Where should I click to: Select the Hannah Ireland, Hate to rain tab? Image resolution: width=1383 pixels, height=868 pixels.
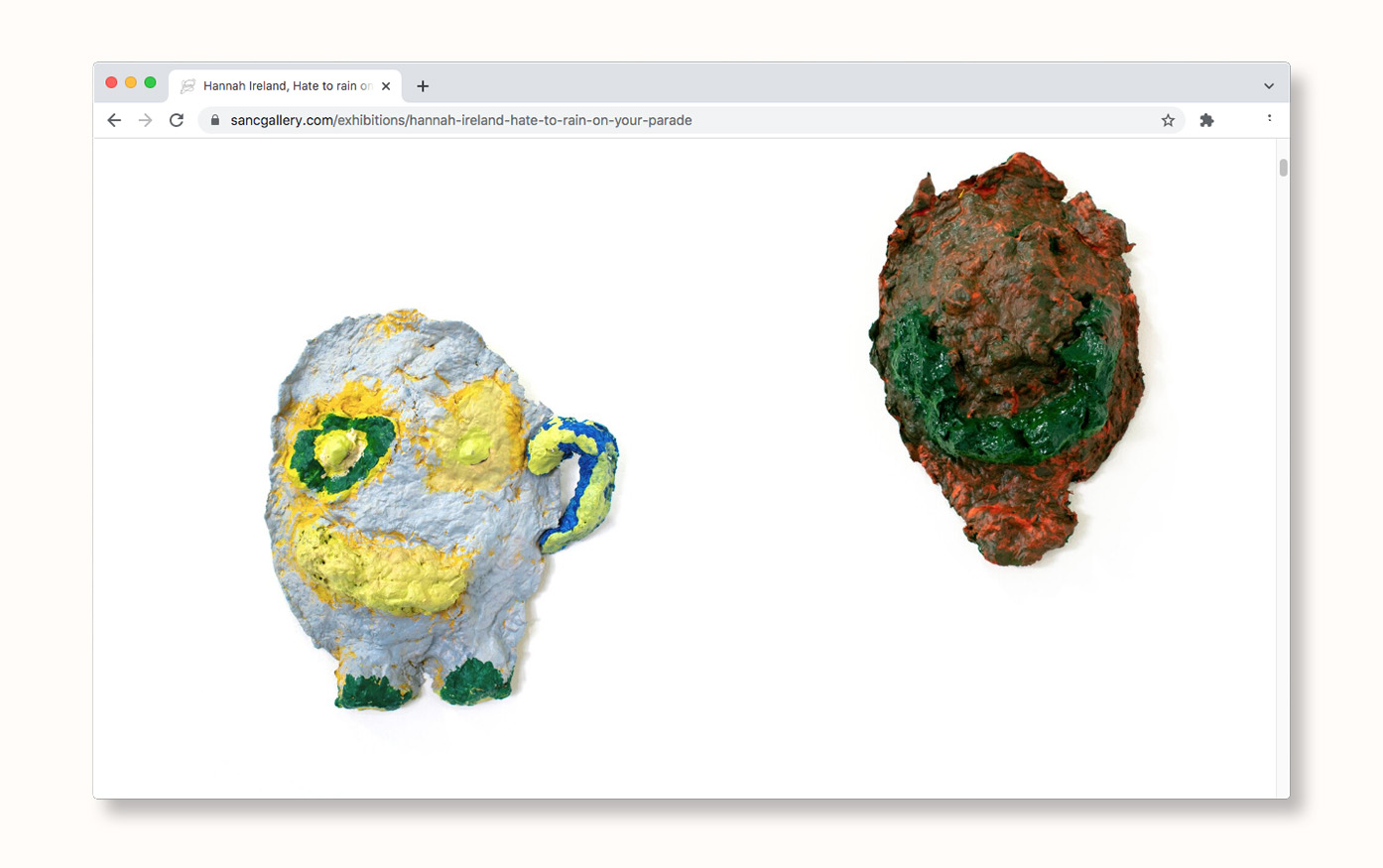[x=286, y=86]
